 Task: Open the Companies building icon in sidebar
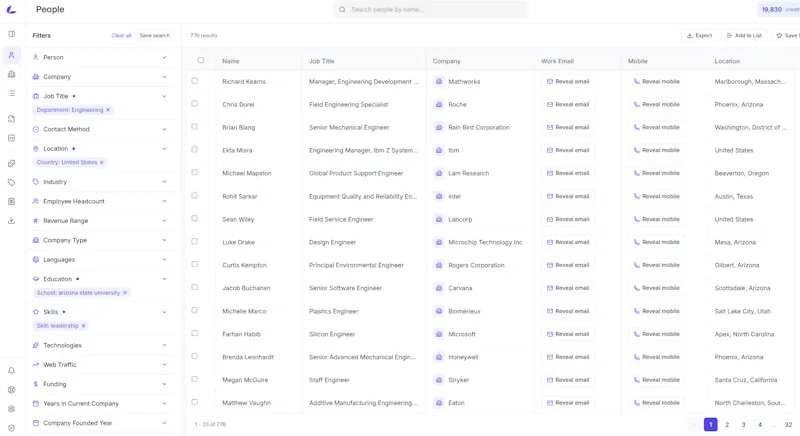pos(11,74)
